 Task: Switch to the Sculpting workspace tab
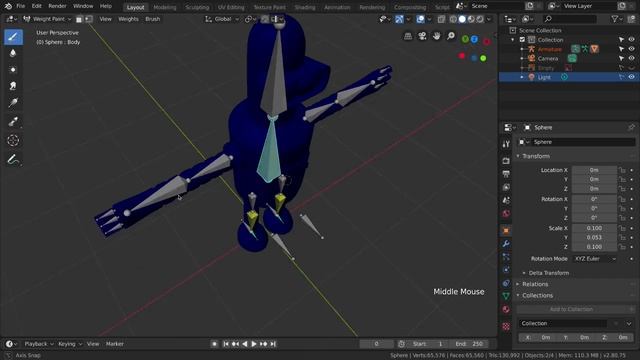[197, 7]
